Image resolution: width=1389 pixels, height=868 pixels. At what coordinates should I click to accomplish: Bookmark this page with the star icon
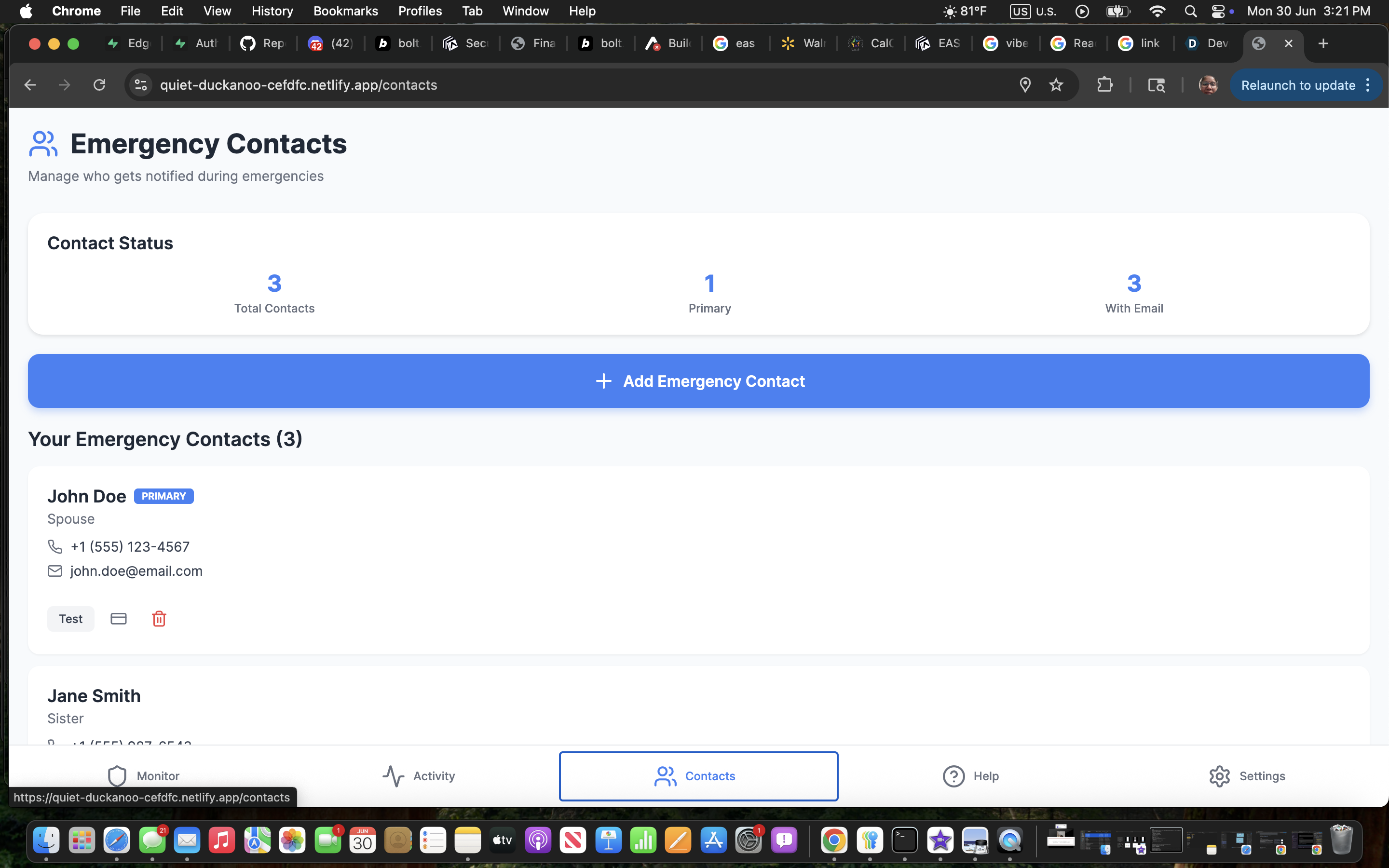[x=1056, y=85]
